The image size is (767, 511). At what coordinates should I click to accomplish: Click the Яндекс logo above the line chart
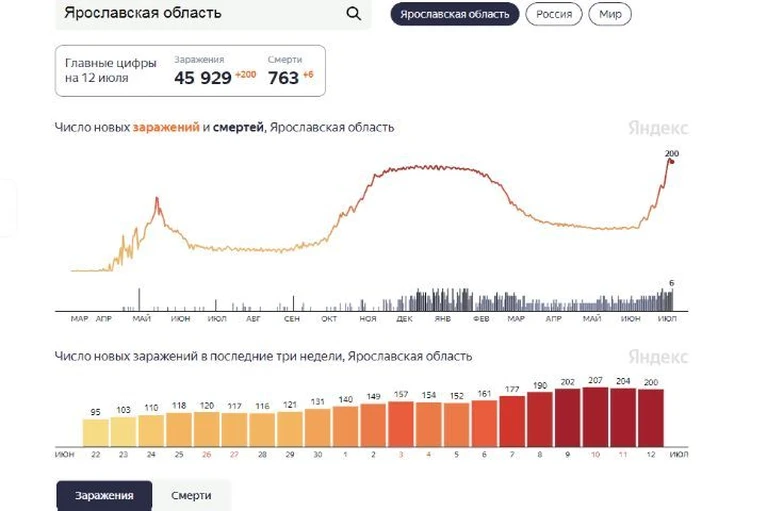coord(658,128)
